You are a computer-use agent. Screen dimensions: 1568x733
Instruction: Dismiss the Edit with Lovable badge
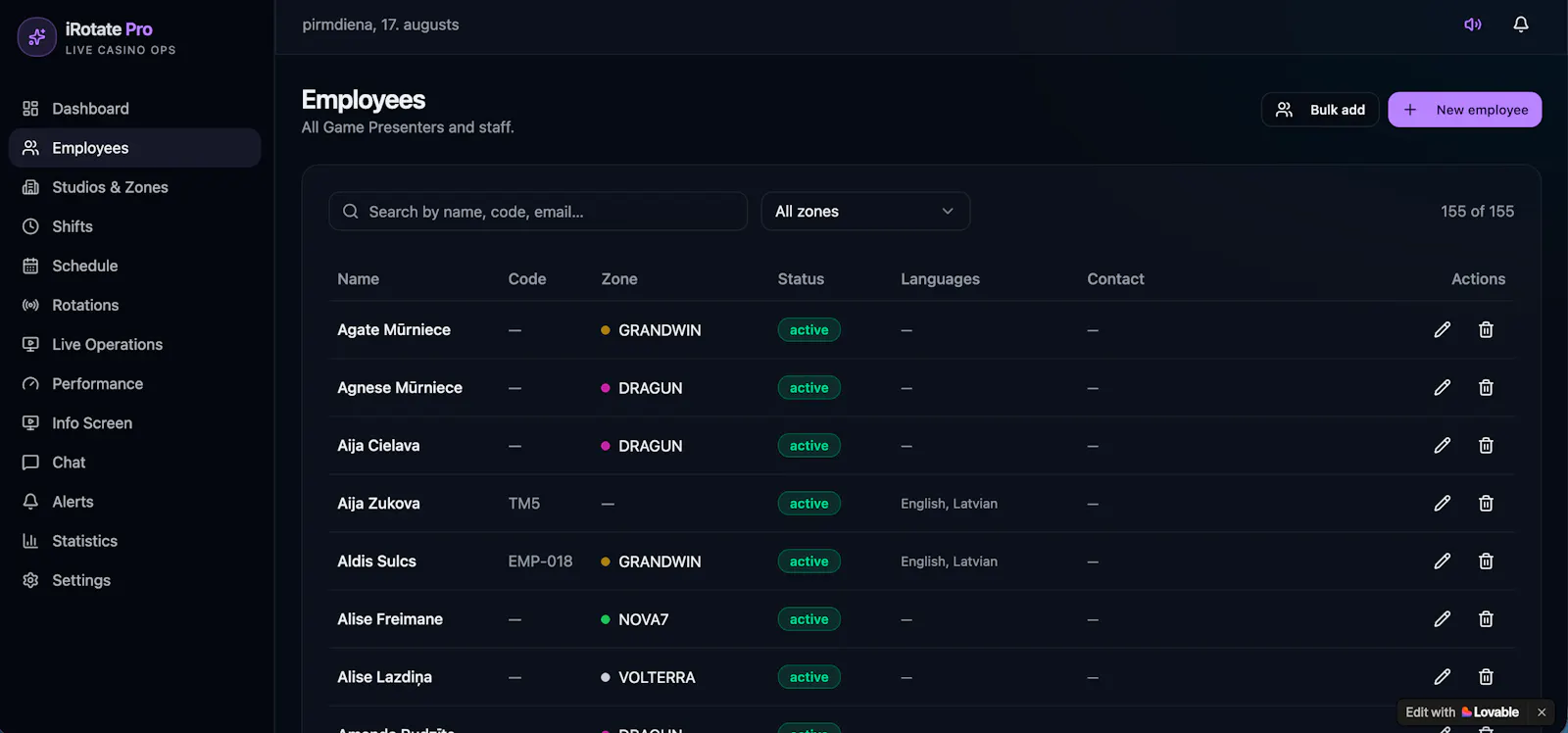(x=1542, y=712)
